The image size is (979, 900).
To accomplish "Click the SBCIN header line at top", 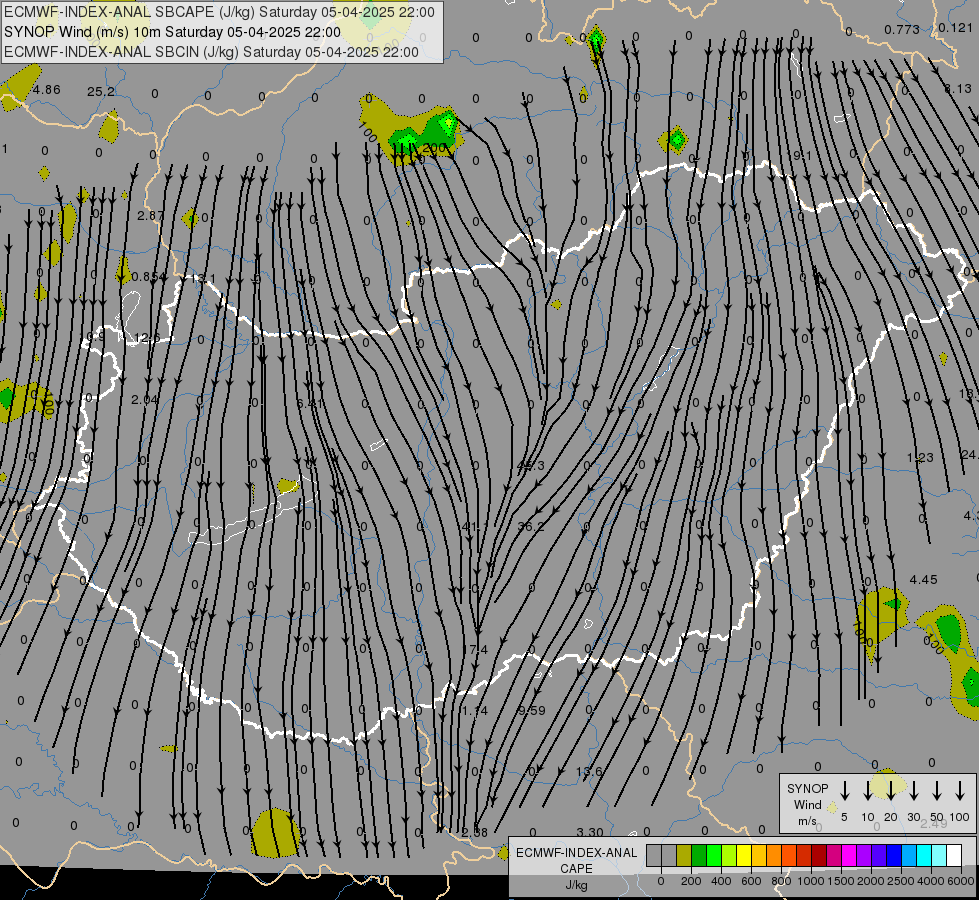I will point(211,52).
